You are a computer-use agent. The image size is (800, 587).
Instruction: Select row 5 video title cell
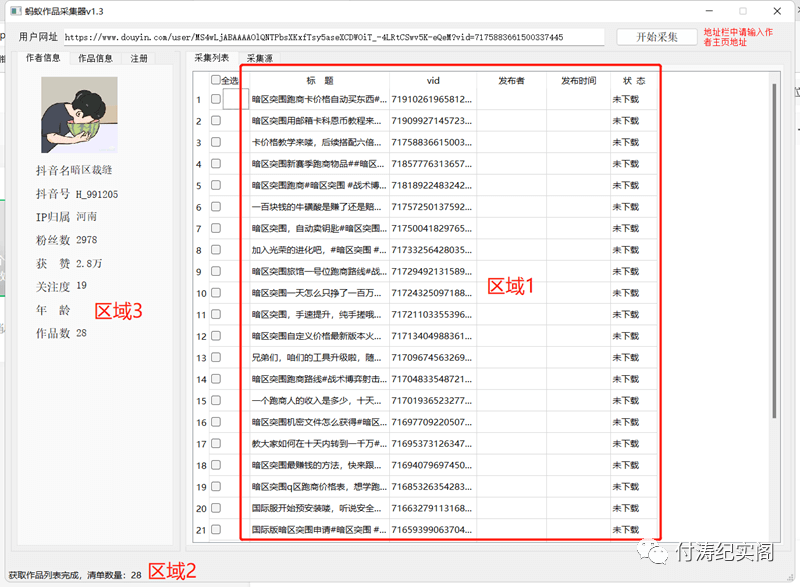click(319, 185)
